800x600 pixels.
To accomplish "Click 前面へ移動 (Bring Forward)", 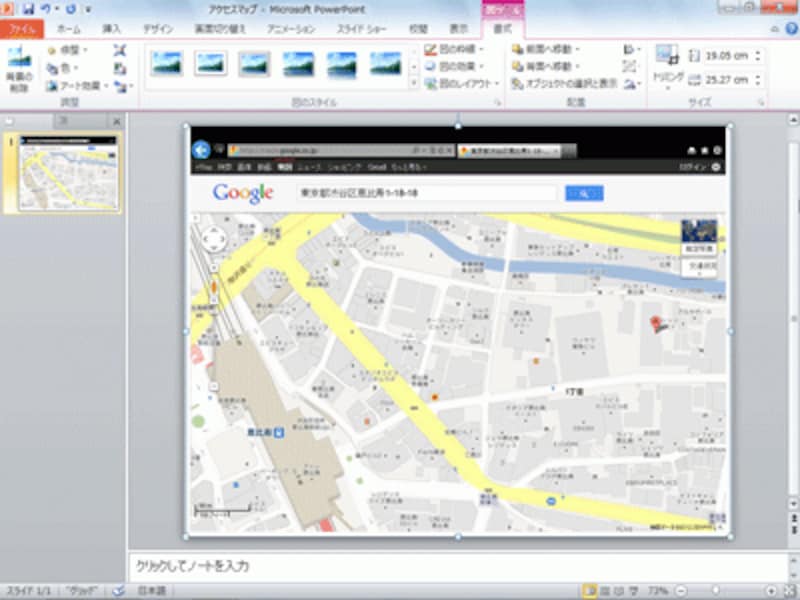I will click(x=546, y=49).
